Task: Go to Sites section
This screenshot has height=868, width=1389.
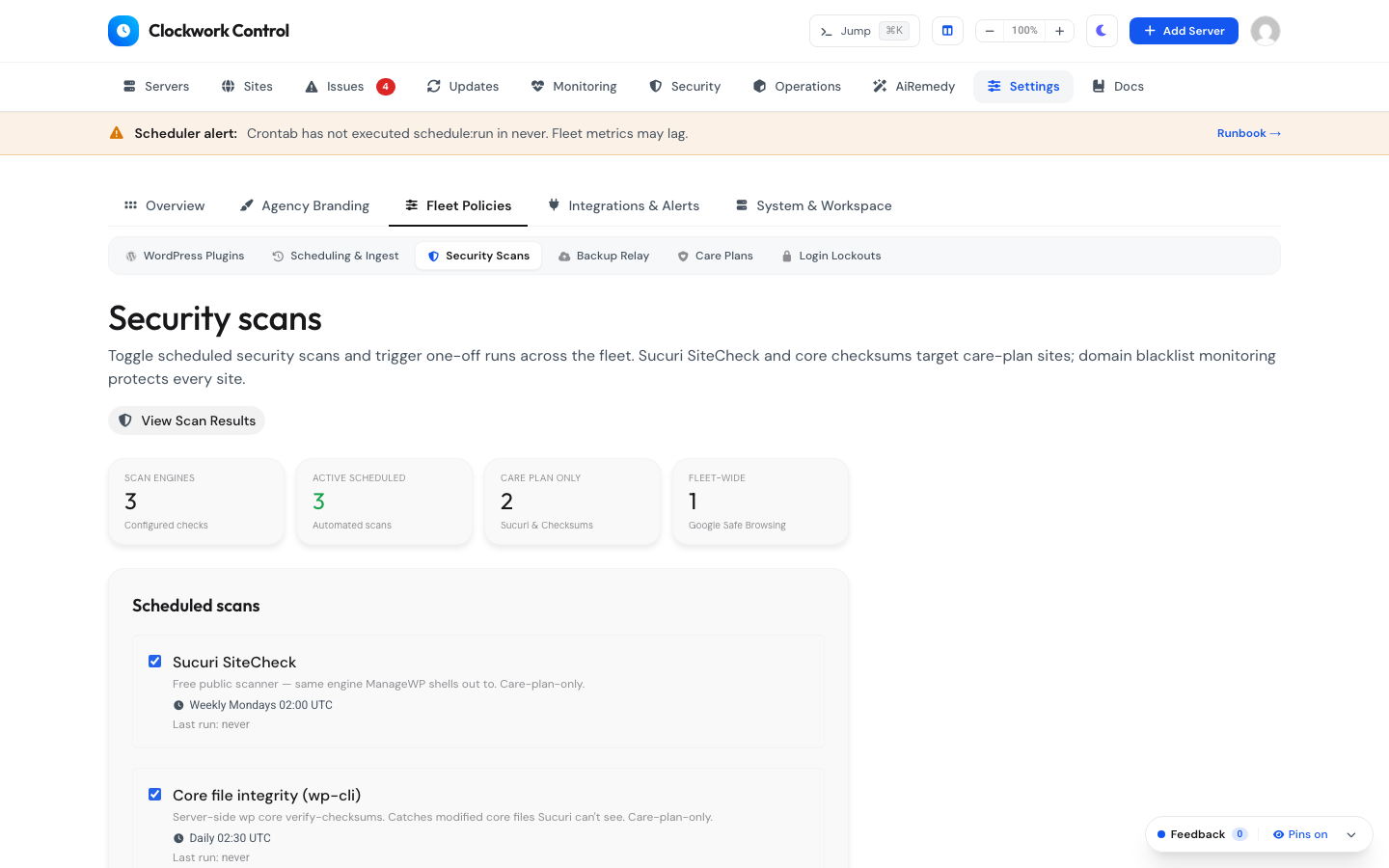Action: click(247, 87)
